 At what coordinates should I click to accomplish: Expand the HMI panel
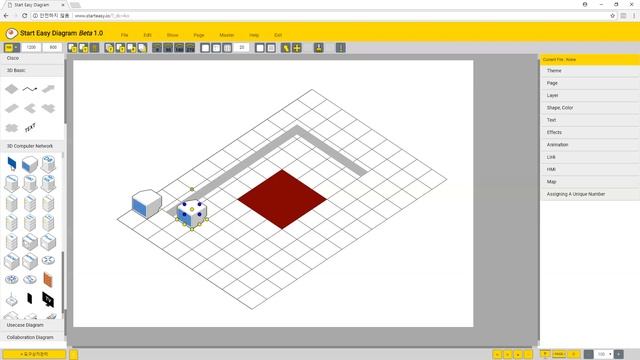point(590,169)
